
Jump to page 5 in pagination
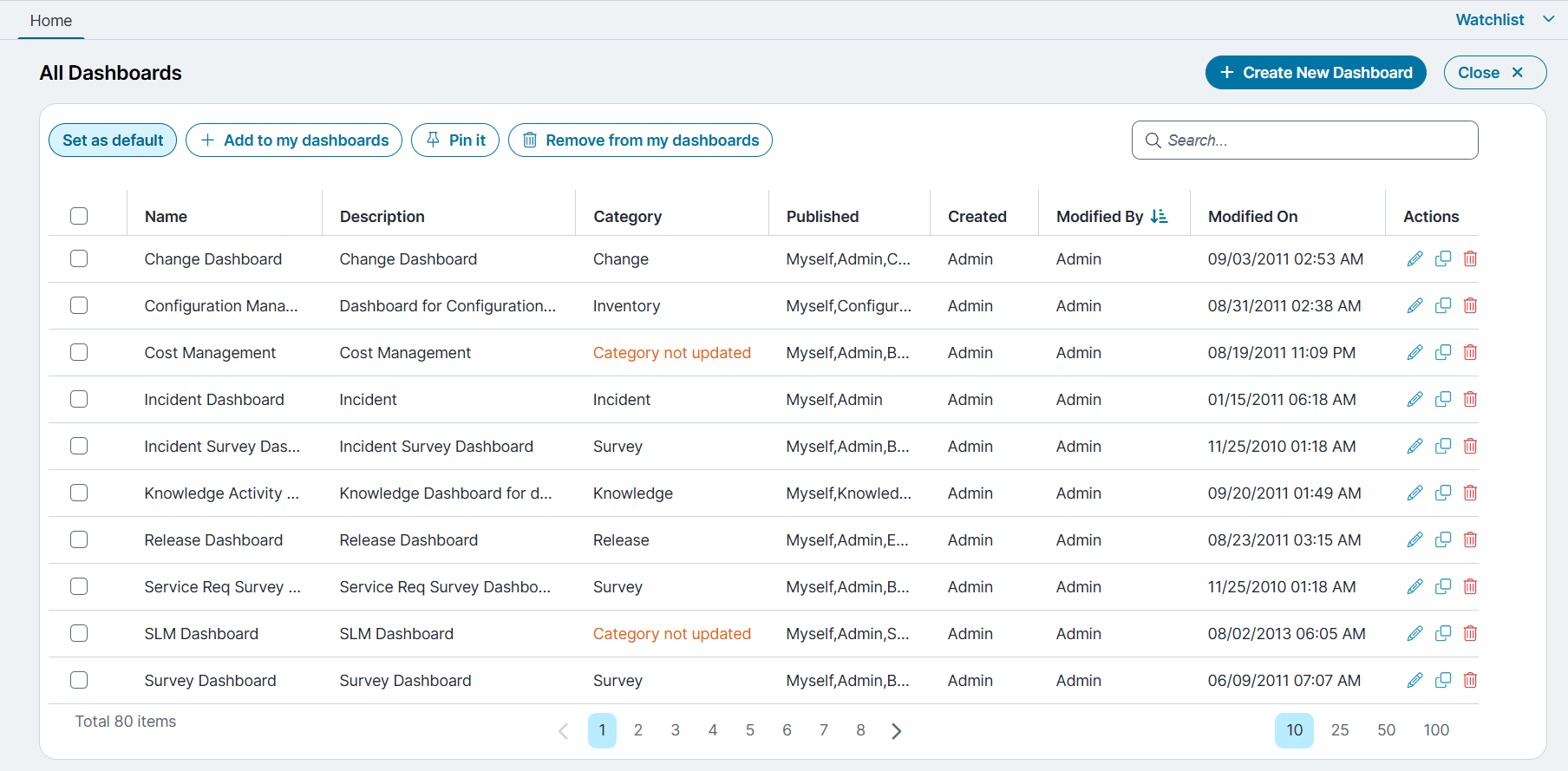tap(750, 730)
